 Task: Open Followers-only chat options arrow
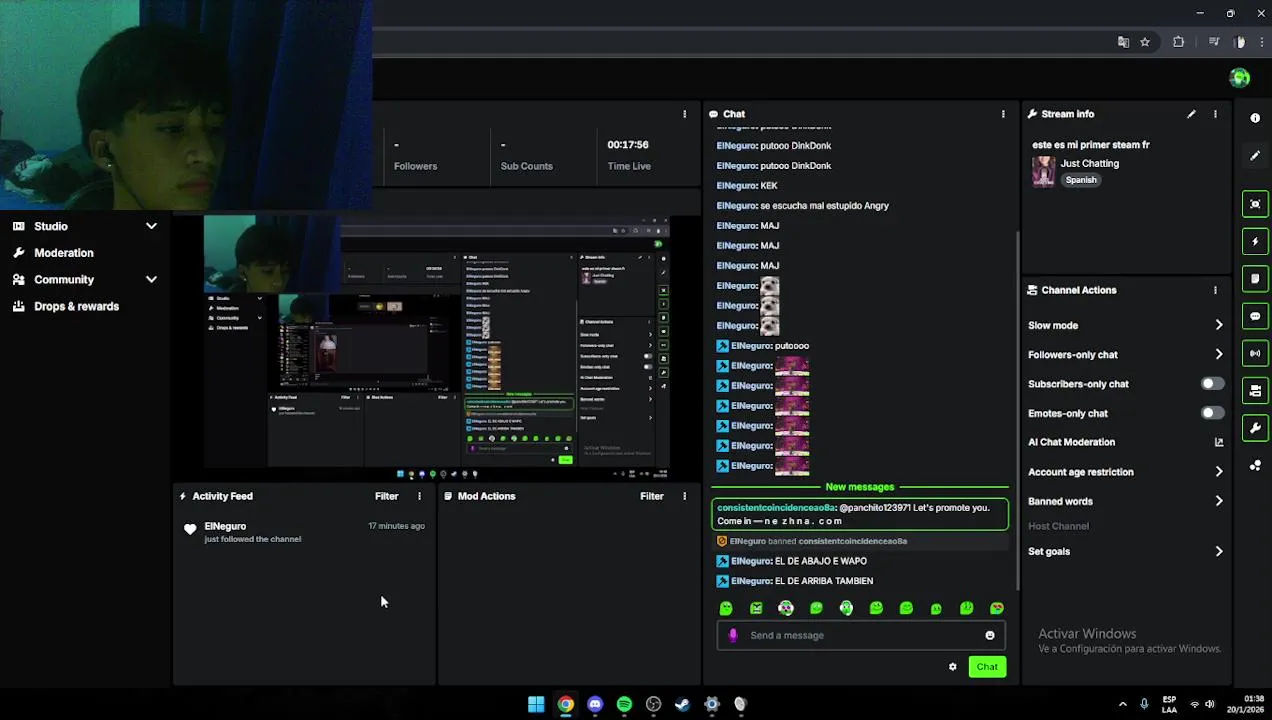(x=1218, y=354)
